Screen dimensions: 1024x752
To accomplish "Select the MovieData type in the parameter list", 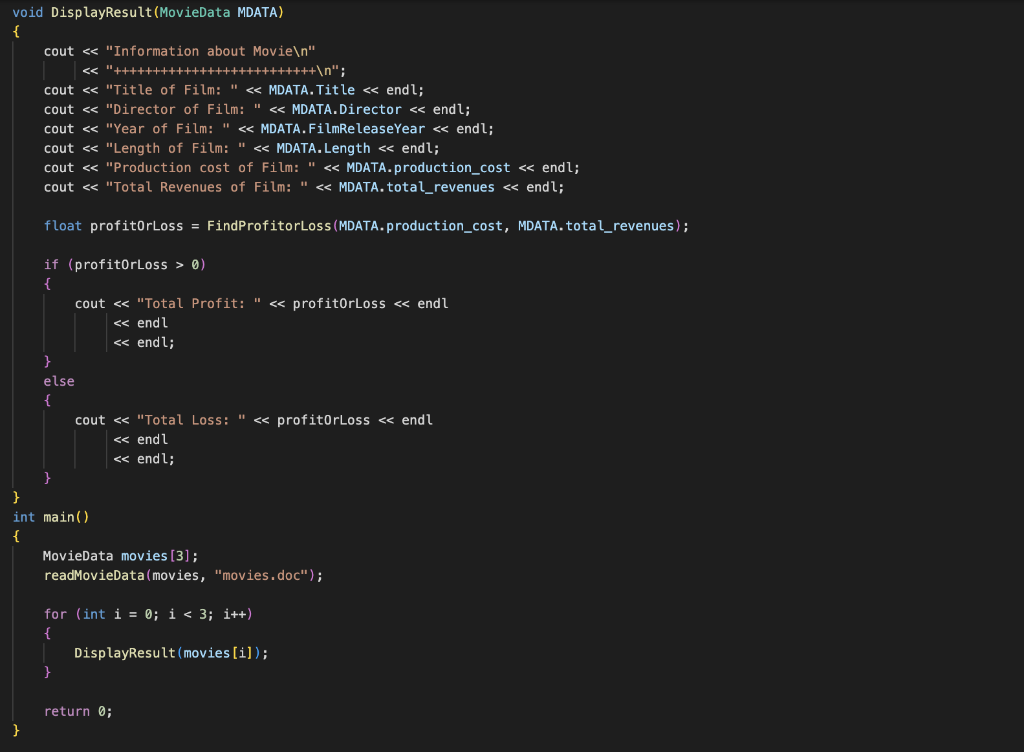I will click(x=198, y=12).
